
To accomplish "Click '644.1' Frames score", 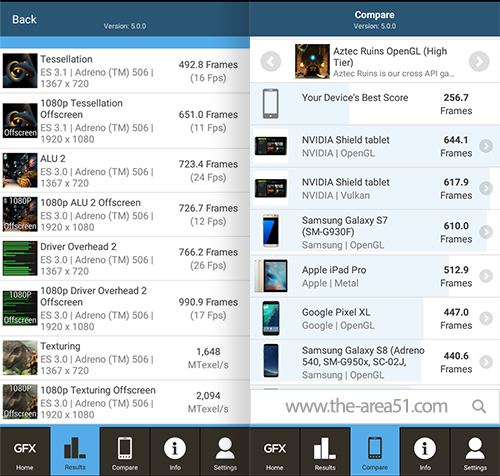I will [456, 140].
